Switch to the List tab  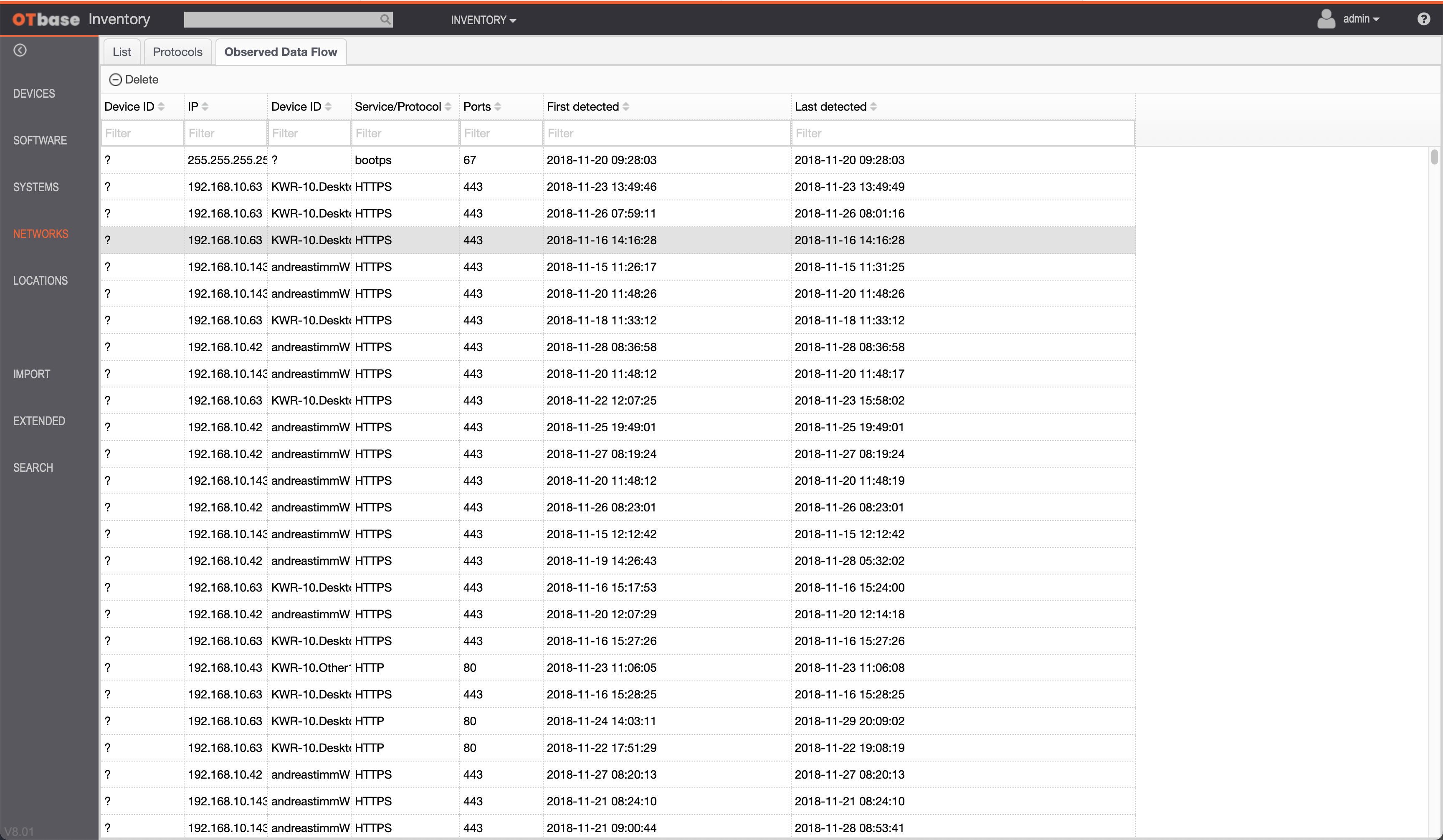pyautogui.click(x=122, y=52)
